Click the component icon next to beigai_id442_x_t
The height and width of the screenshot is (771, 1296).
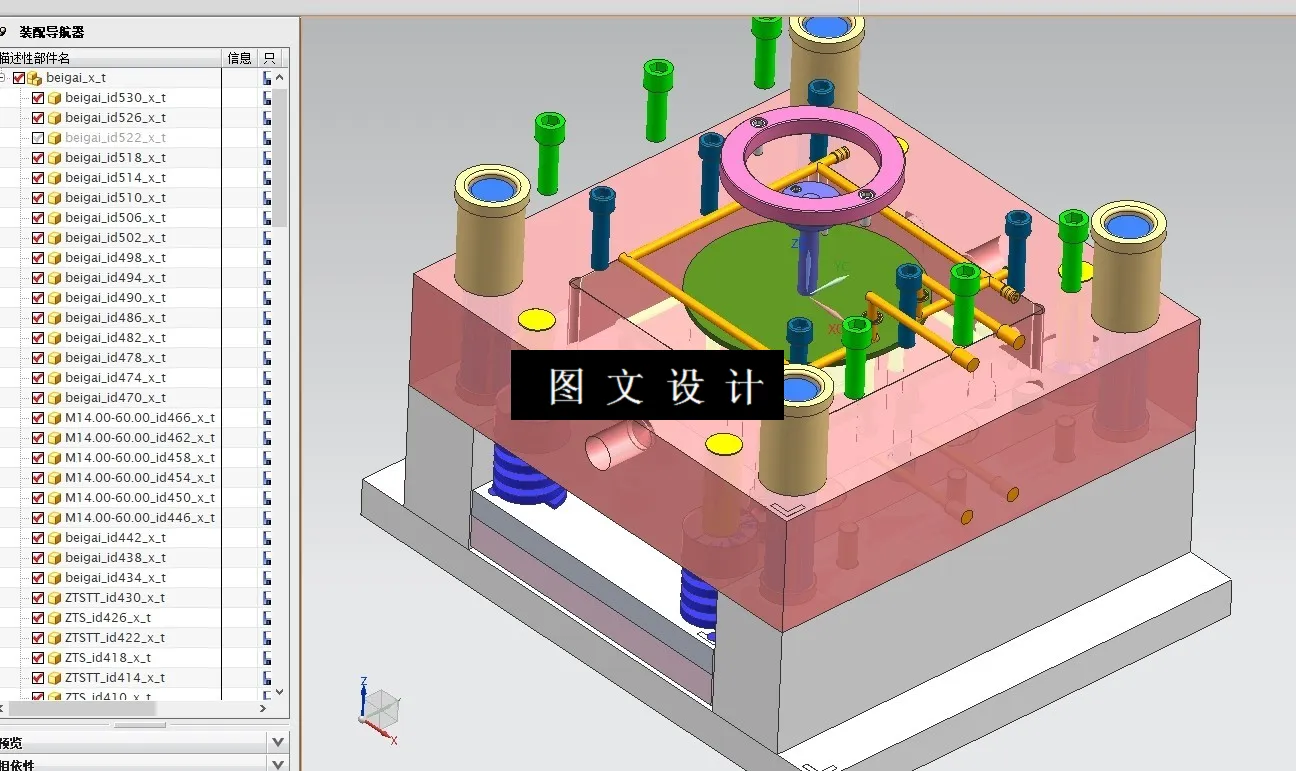coord(55,537)
